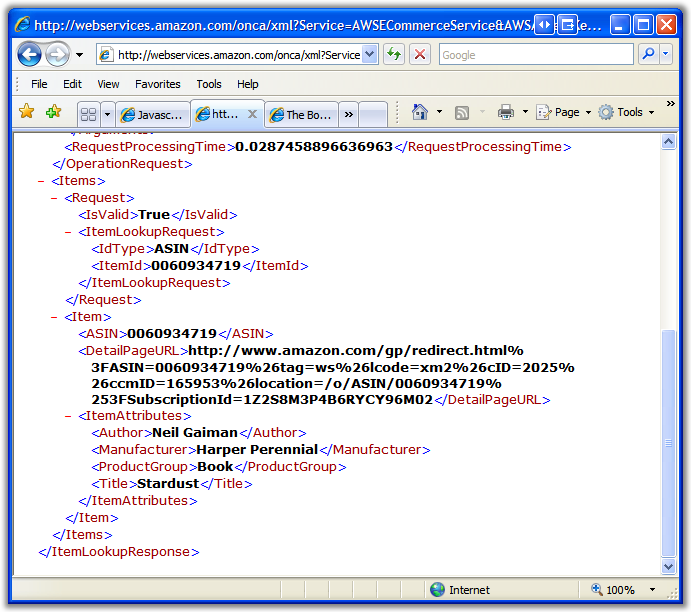The width and height of the screenshot is (691, 612).
Task: Click the tab scroll chevron button
Action: (x=349, y=115)
